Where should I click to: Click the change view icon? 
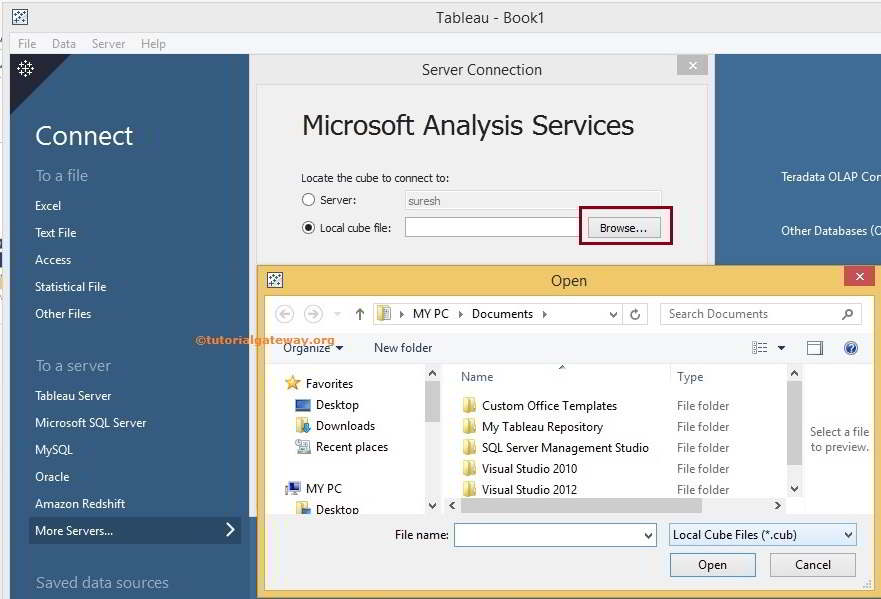tap(760, 348)
